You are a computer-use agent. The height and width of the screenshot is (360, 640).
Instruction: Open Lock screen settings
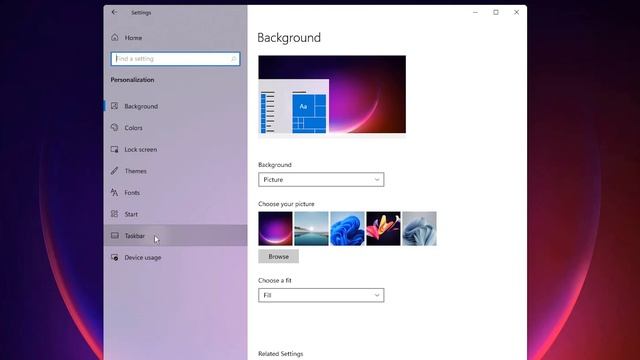tap(176, 149)
